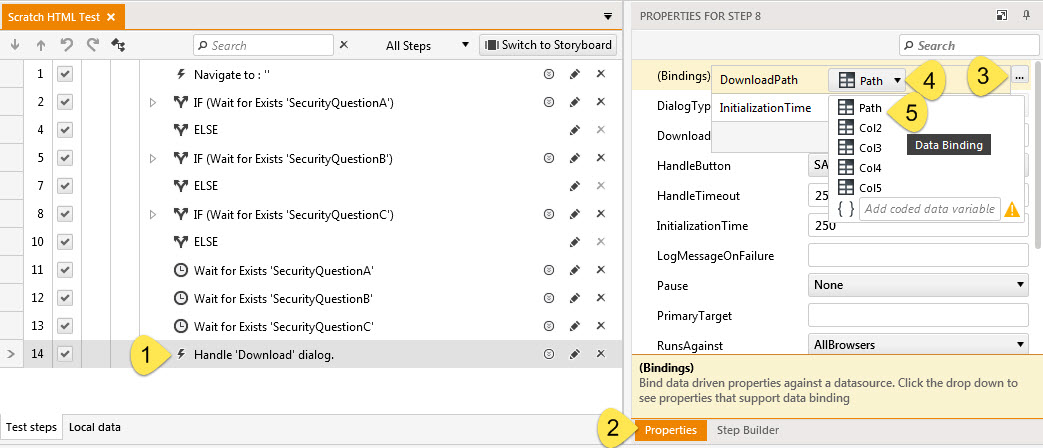Image resolution: width=1043 pixels, height=448 pixels.
Task: Toggle the checkbox for step 11
Action: [x=65, y=270]
